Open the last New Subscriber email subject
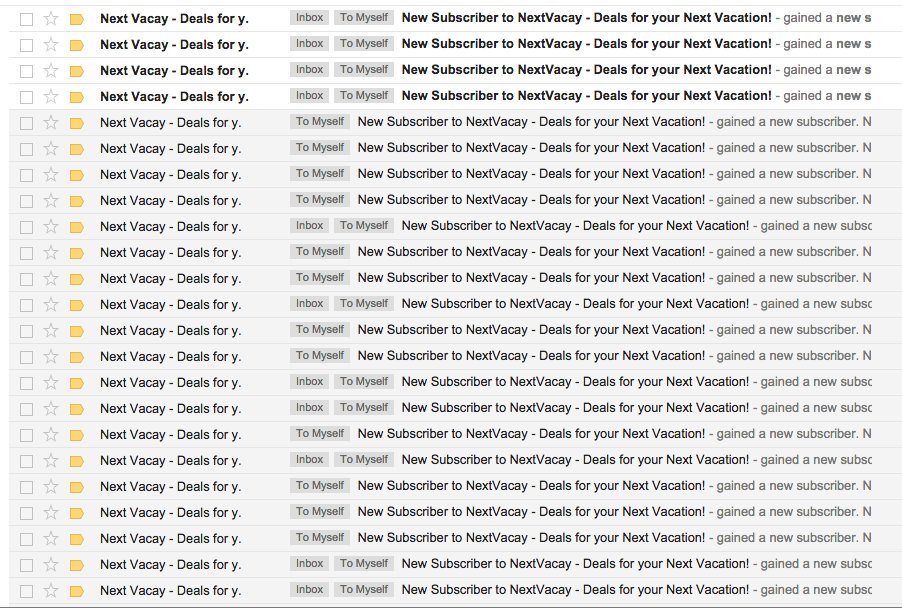This screenshot has width=902, height=608. [x=575, y=590]
